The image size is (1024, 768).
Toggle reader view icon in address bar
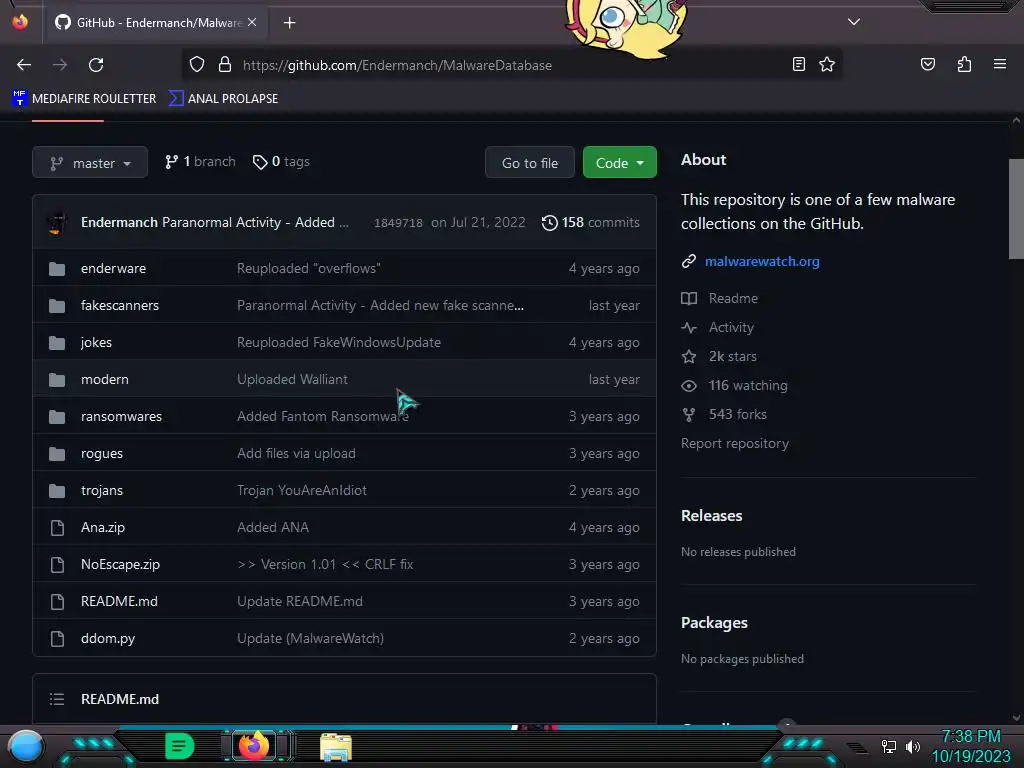pos(798,64)
